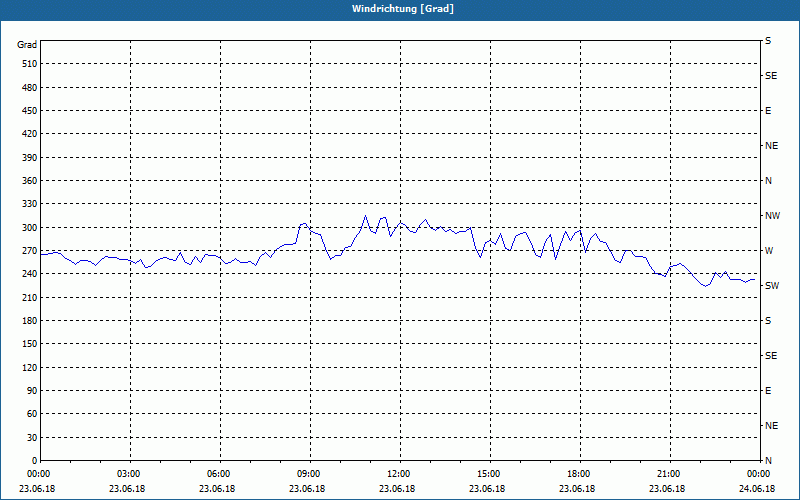
Task: Click the 360 y-axis tick label
Action: pos(30,181)
